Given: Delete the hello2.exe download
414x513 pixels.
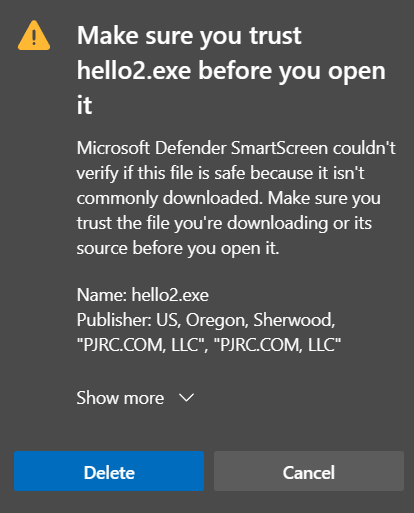Looking at the screenshot, I should [109, 471].
